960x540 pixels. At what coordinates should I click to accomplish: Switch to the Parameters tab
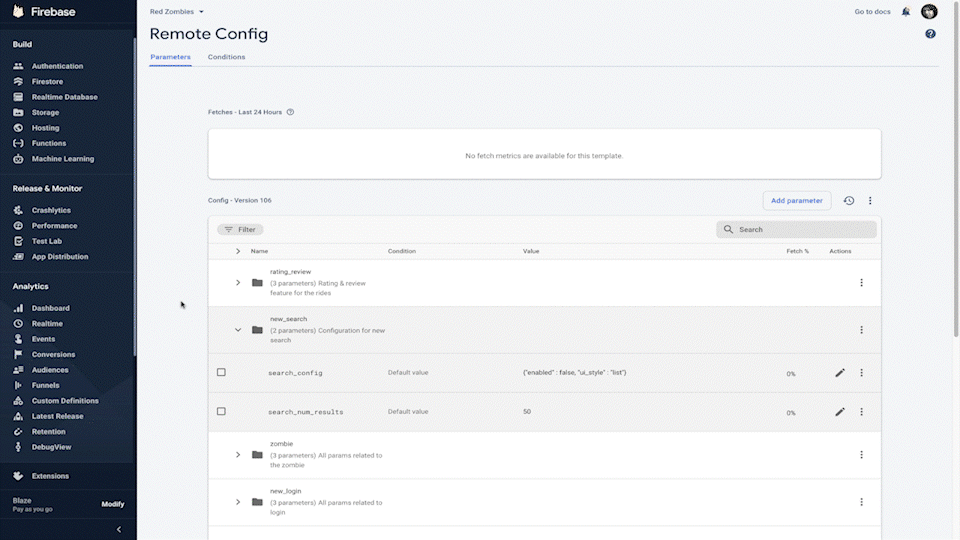(x=170, y=57)
